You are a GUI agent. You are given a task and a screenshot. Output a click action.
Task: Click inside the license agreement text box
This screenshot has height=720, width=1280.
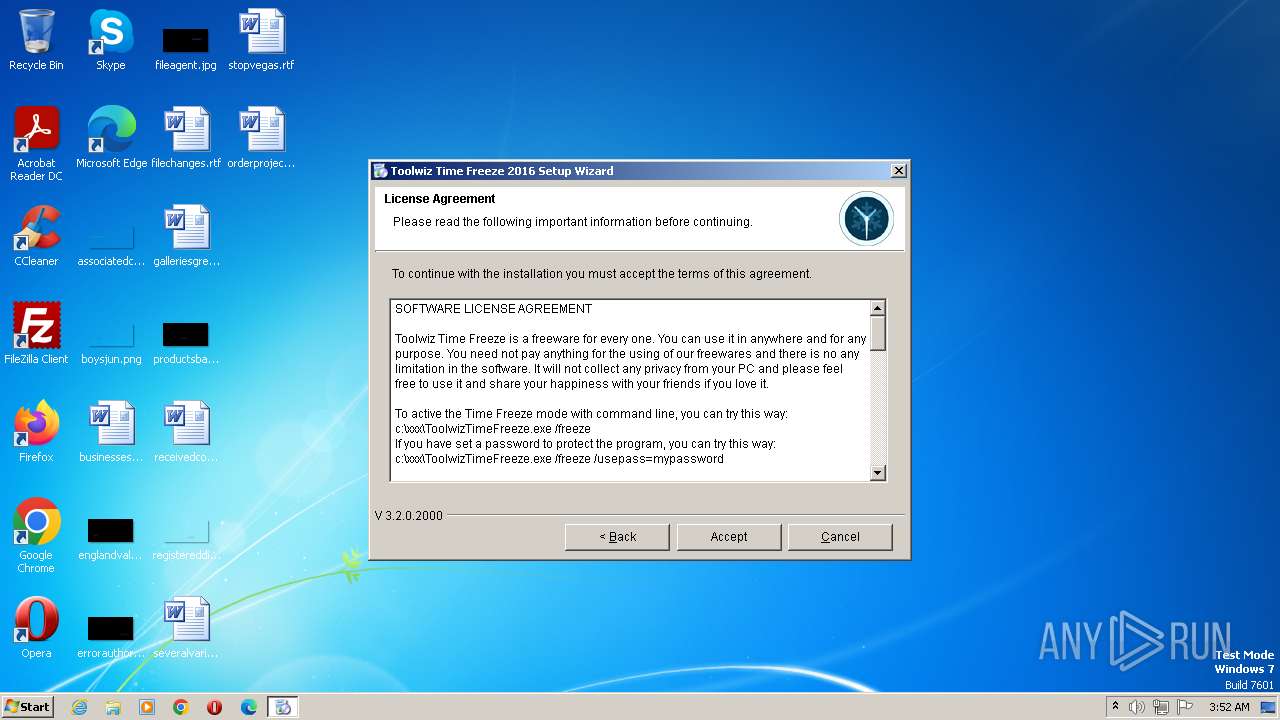click(630, 390)
